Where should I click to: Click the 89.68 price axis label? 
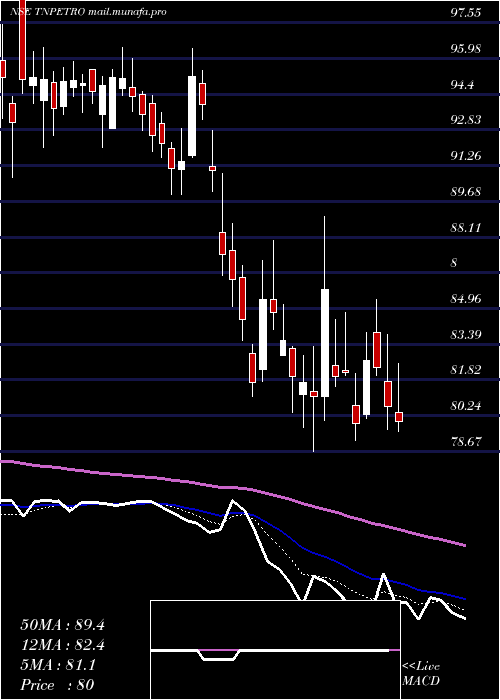[x=466, y=191]
